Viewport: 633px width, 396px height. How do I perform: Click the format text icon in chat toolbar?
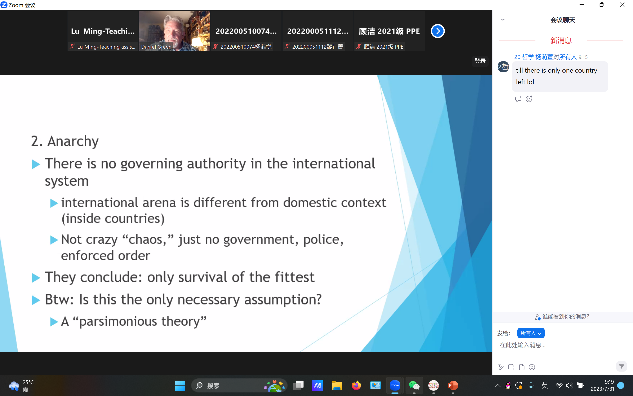[501, 367]
